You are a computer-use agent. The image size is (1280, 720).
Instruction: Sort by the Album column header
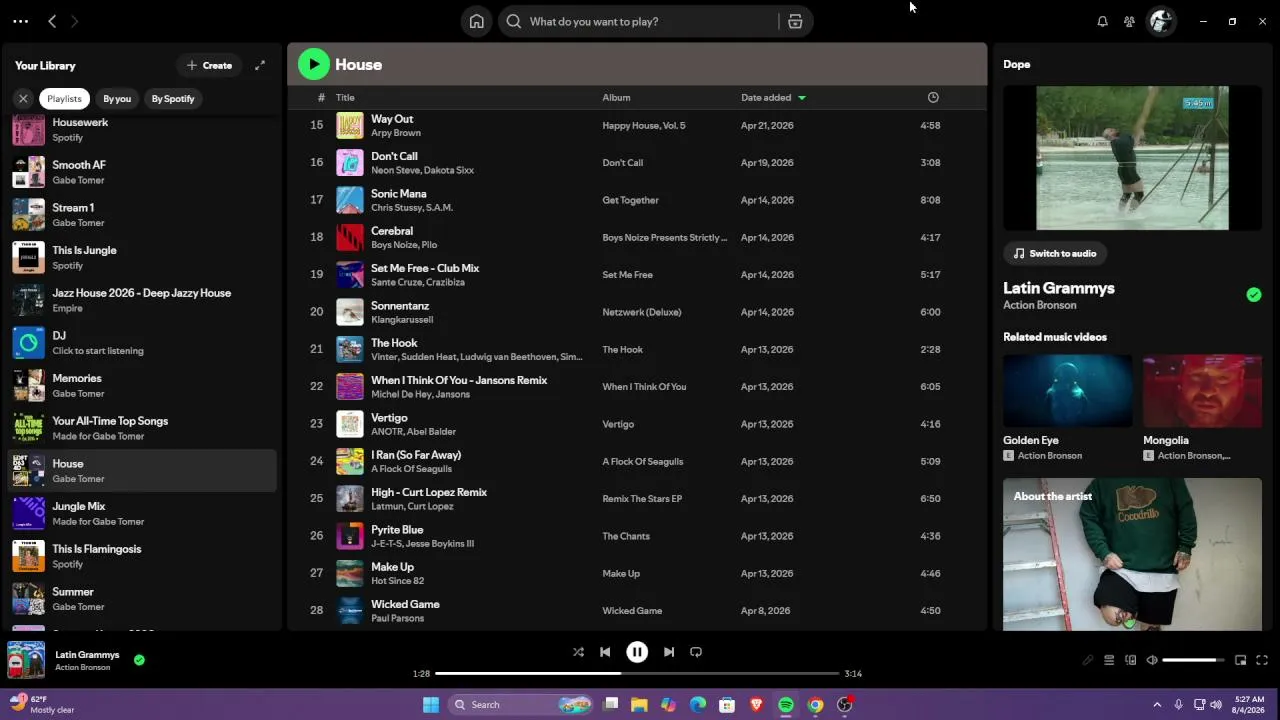coord(616,97)
